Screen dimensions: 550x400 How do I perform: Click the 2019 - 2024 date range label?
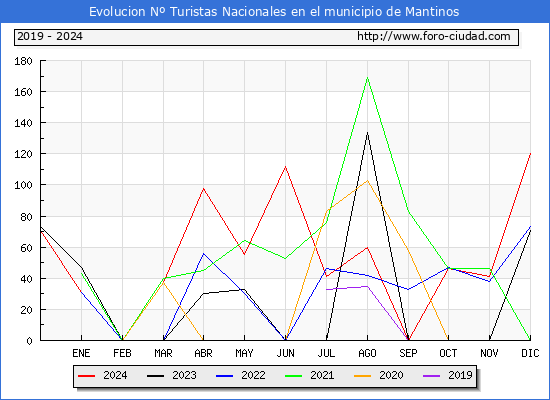50,36
